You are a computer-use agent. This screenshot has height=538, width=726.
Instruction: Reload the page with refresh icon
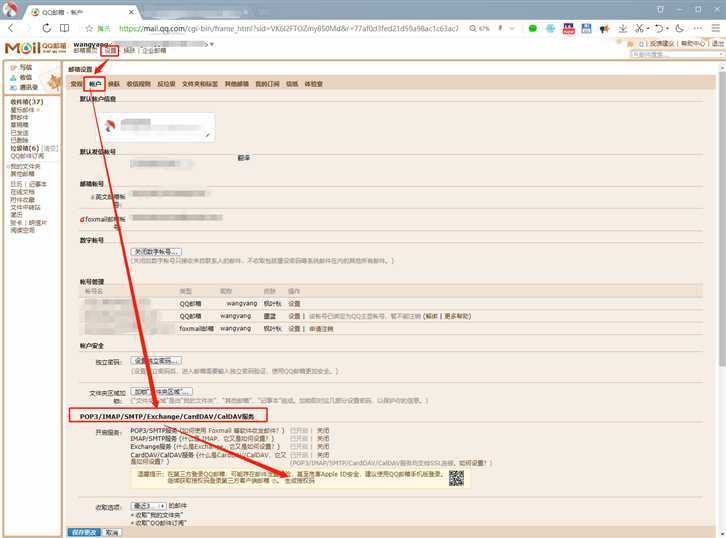(46, 28)
